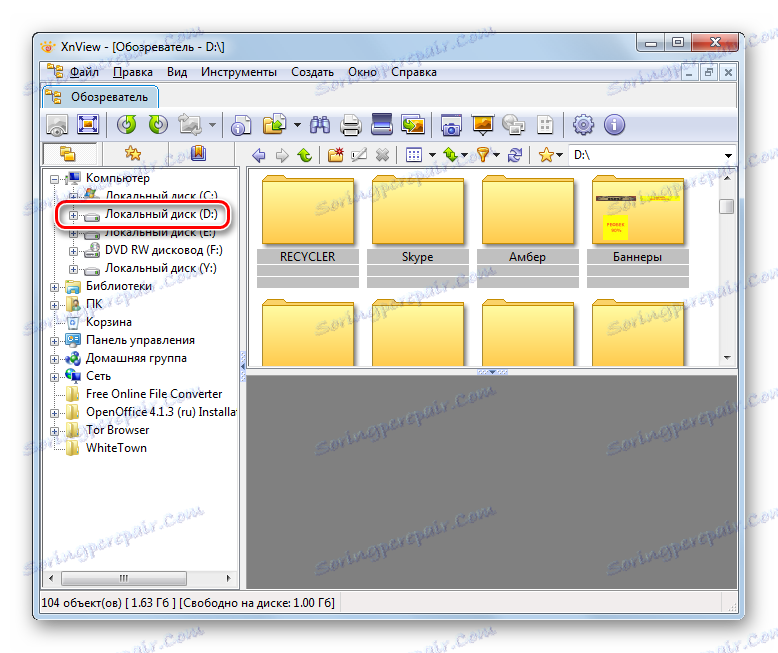Screen dimensions: 778x653
Task: Open the Создать menu
Action: pyautogui.click(x=312, y=72)
